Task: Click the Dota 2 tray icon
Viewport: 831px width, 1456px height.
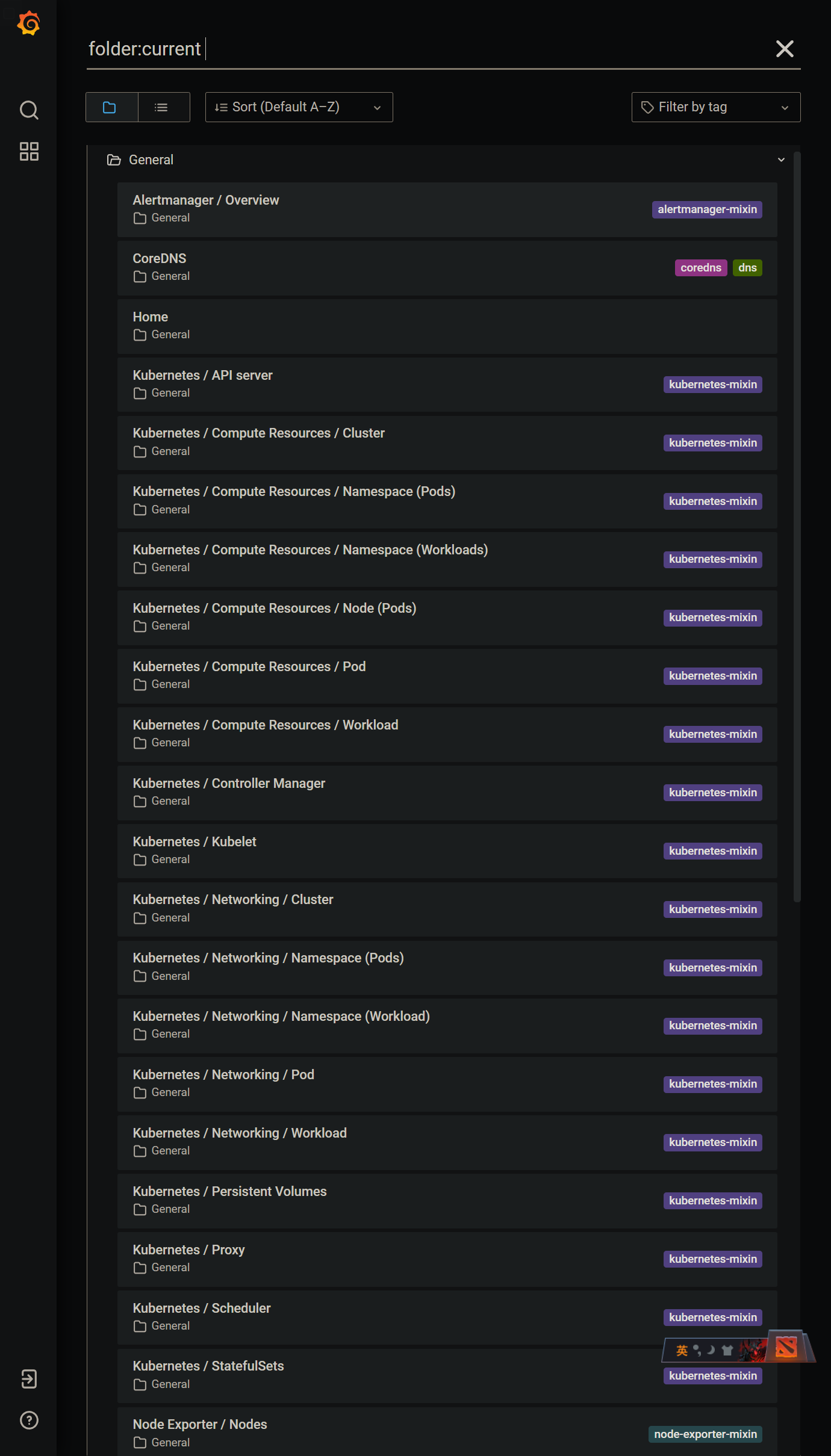Action: [x=786, y=1348]
